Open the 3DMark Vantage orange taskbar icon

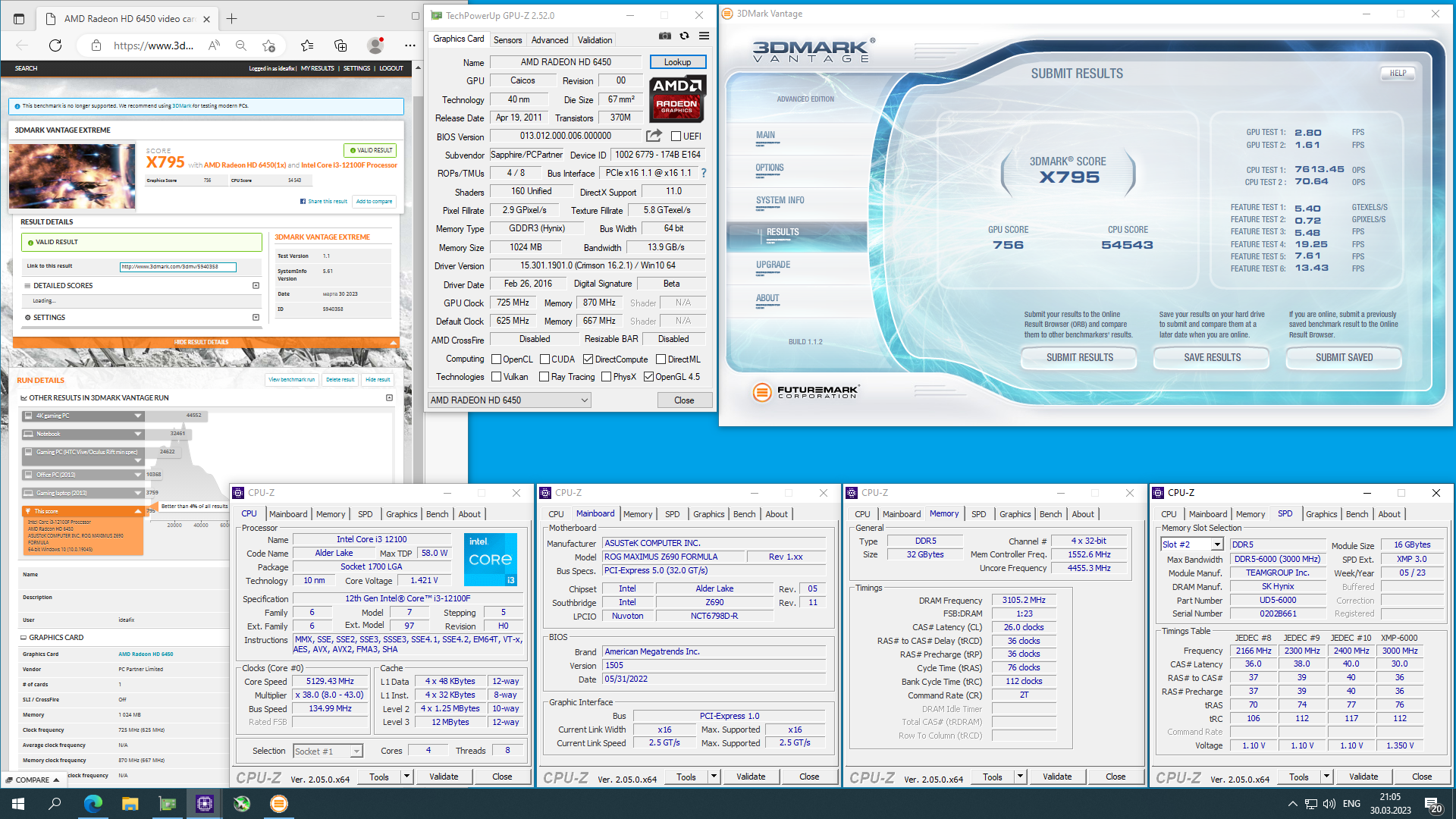point(279,804)
